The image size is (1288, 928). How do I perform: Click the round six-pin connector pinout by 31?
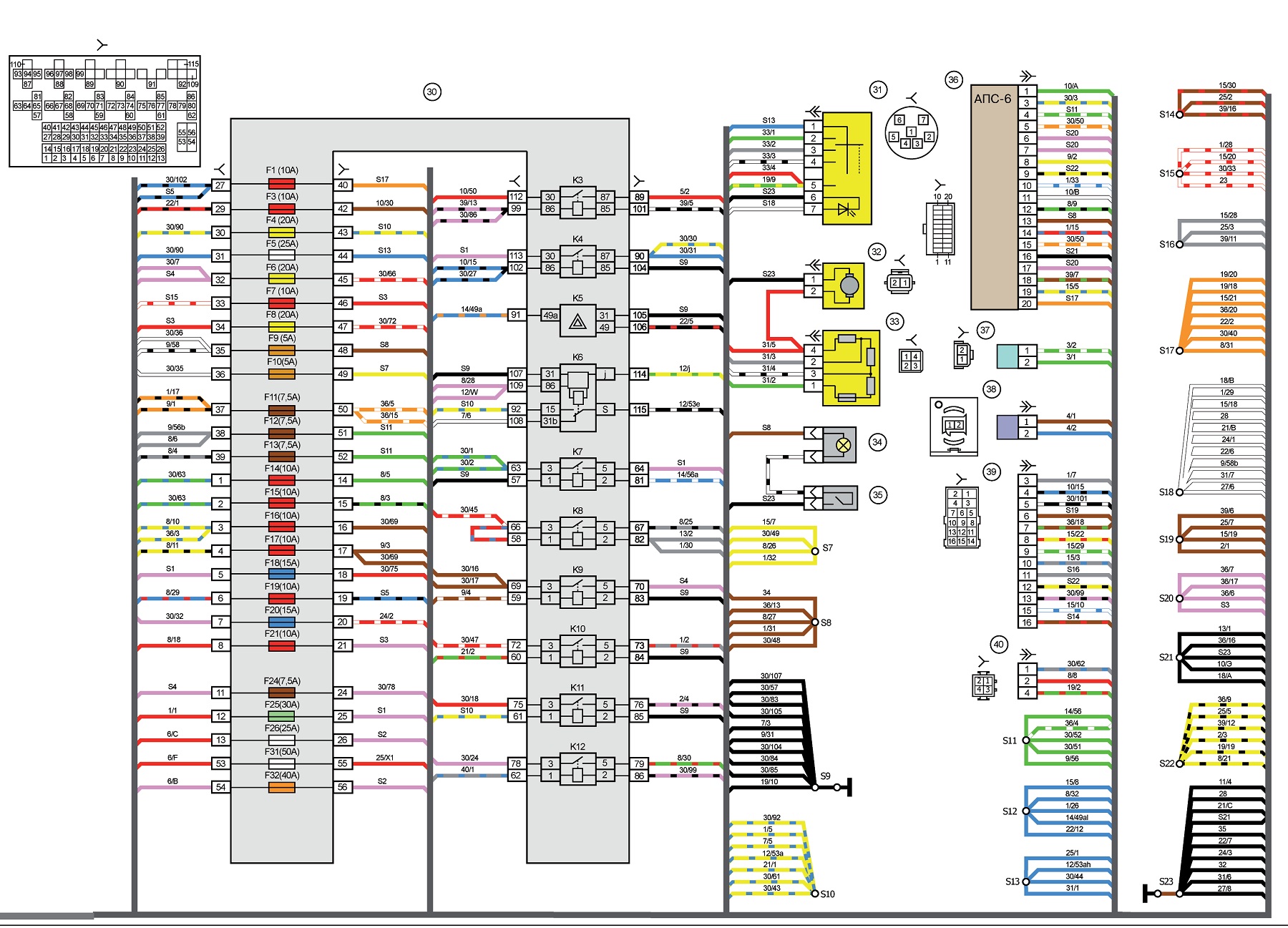click(911, 133)
